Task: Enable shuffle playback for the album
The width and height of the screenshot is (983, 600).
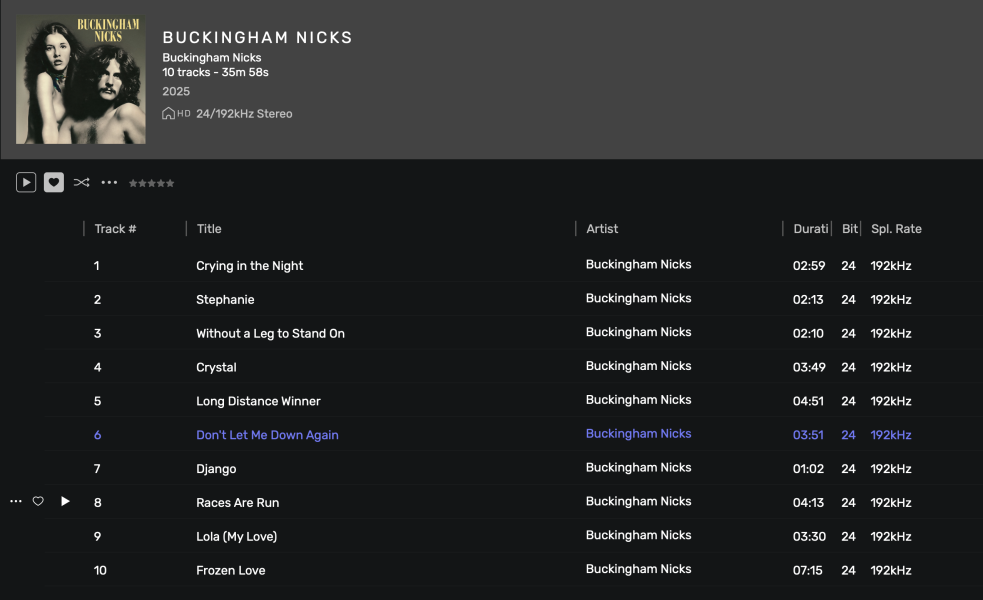Action: [82, 182]
